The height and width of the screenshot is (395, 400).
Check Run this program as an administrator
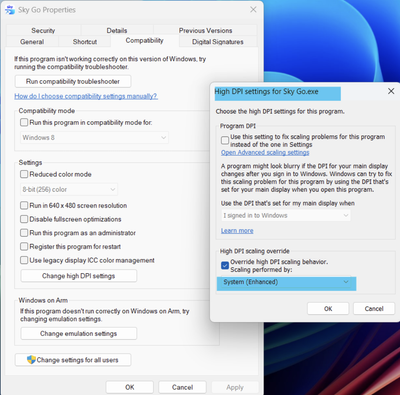(x=24, y=233)
